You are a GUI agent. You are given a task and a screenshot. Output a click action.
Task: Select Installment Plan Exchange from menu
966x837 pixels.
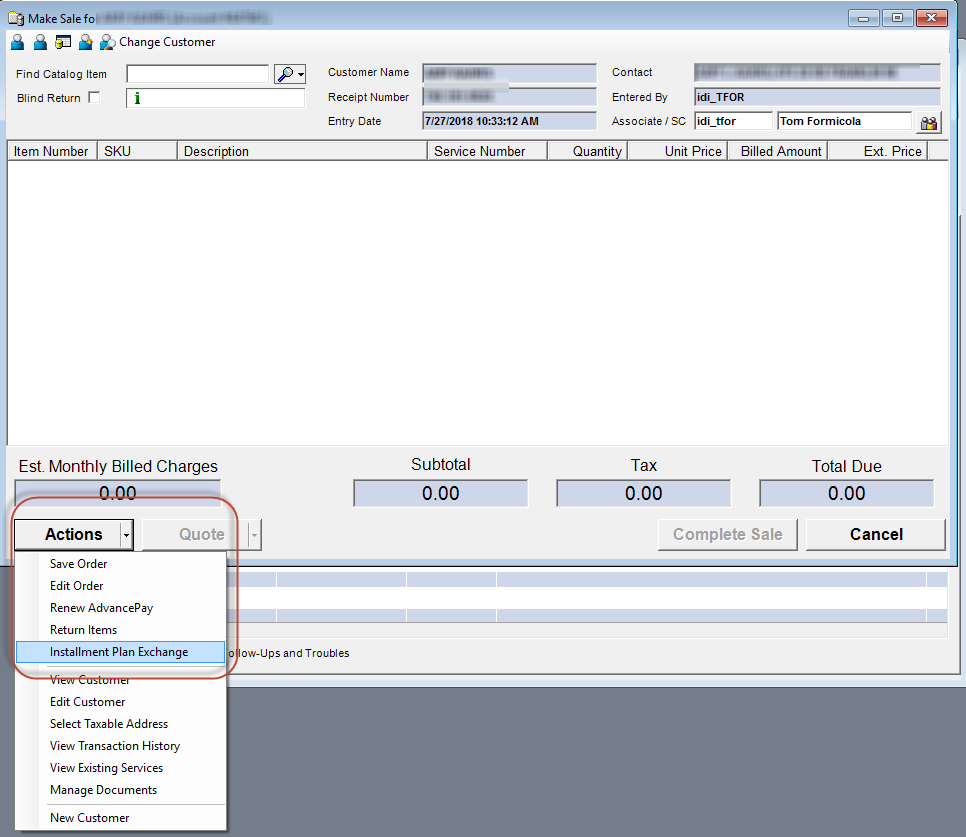pyautogui.click(x=119, y=652)
